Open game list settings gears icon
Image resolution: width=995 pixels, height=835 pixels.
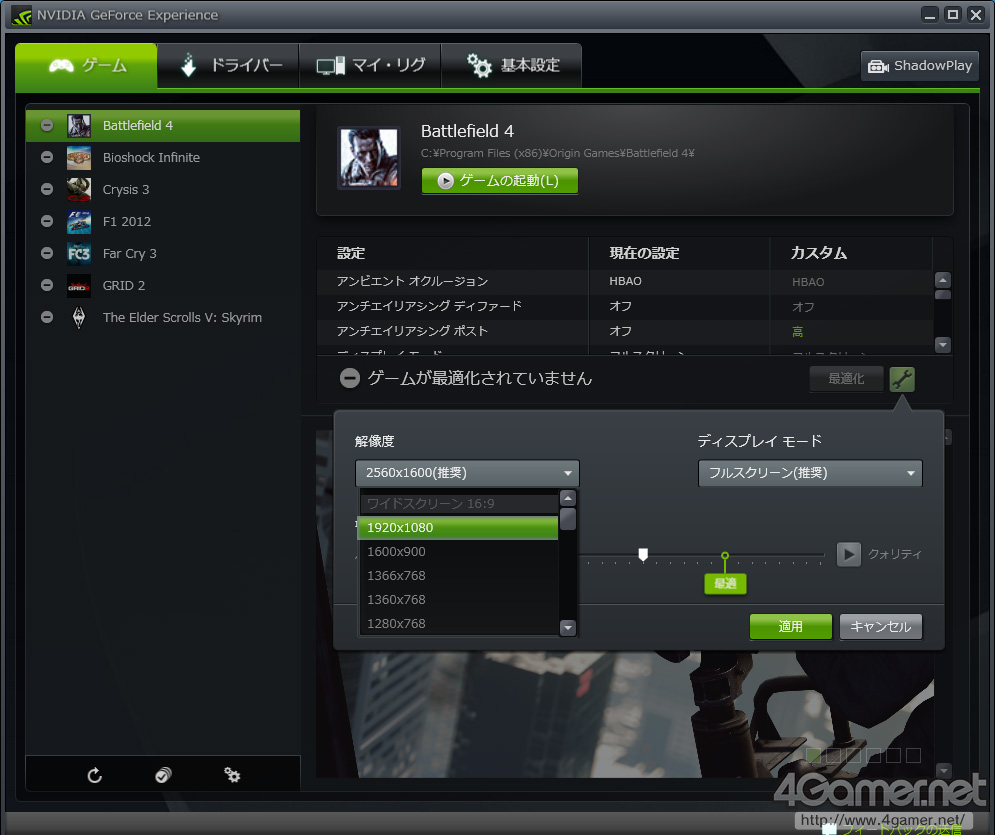(x=232, y=775)
